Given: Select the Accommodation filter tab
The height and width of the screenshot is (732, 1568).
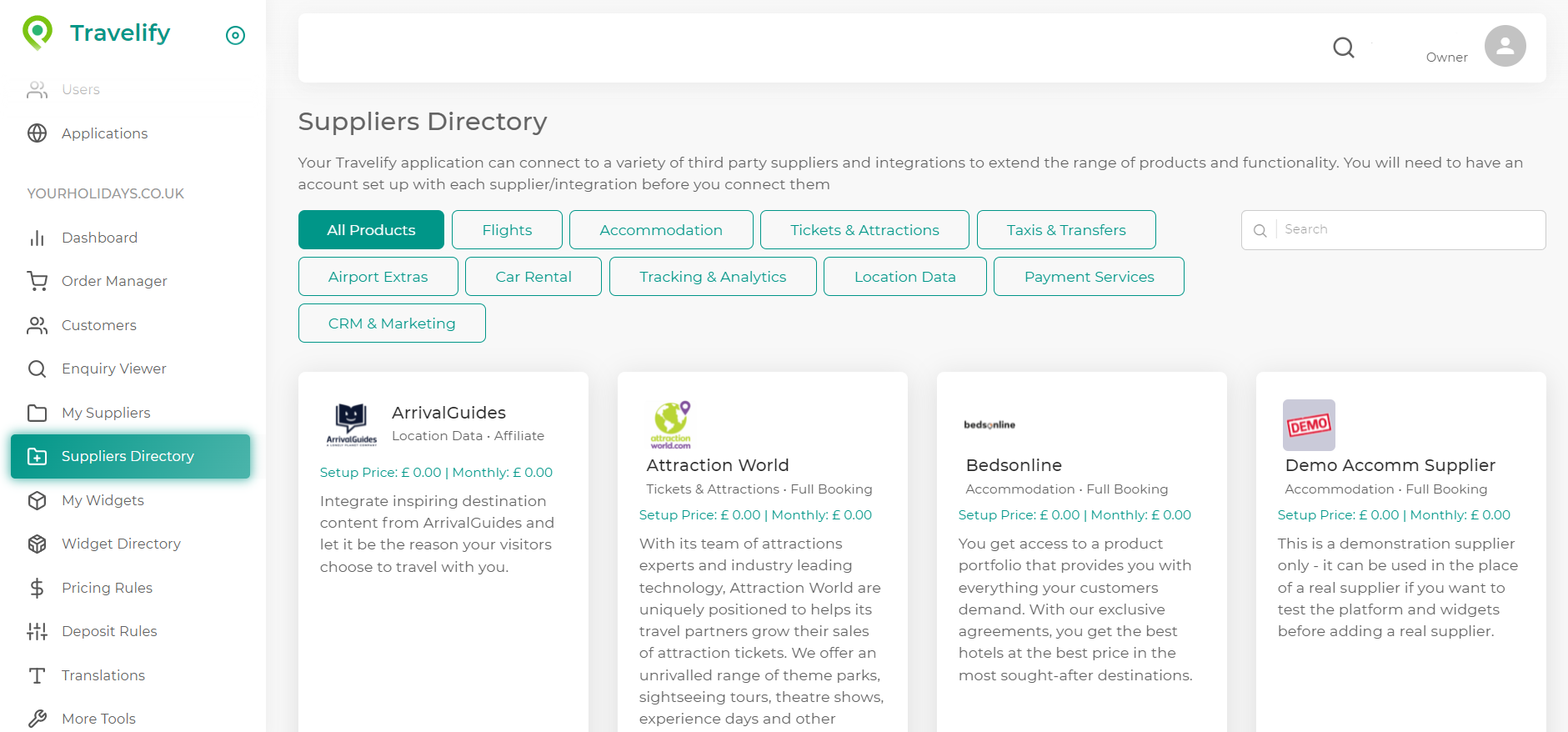Looking at the screenshot, I should click(661, 229).
